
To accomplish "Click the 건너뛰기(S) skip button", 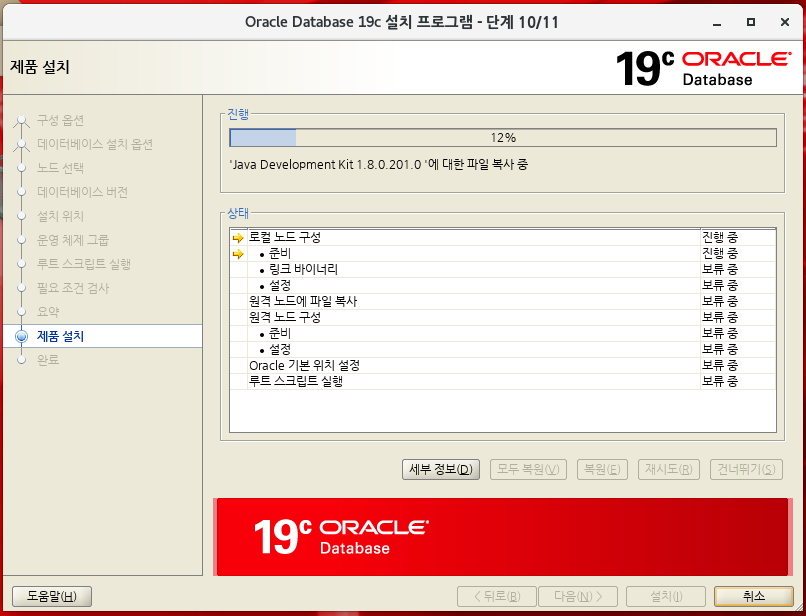I will pos(746,469).
